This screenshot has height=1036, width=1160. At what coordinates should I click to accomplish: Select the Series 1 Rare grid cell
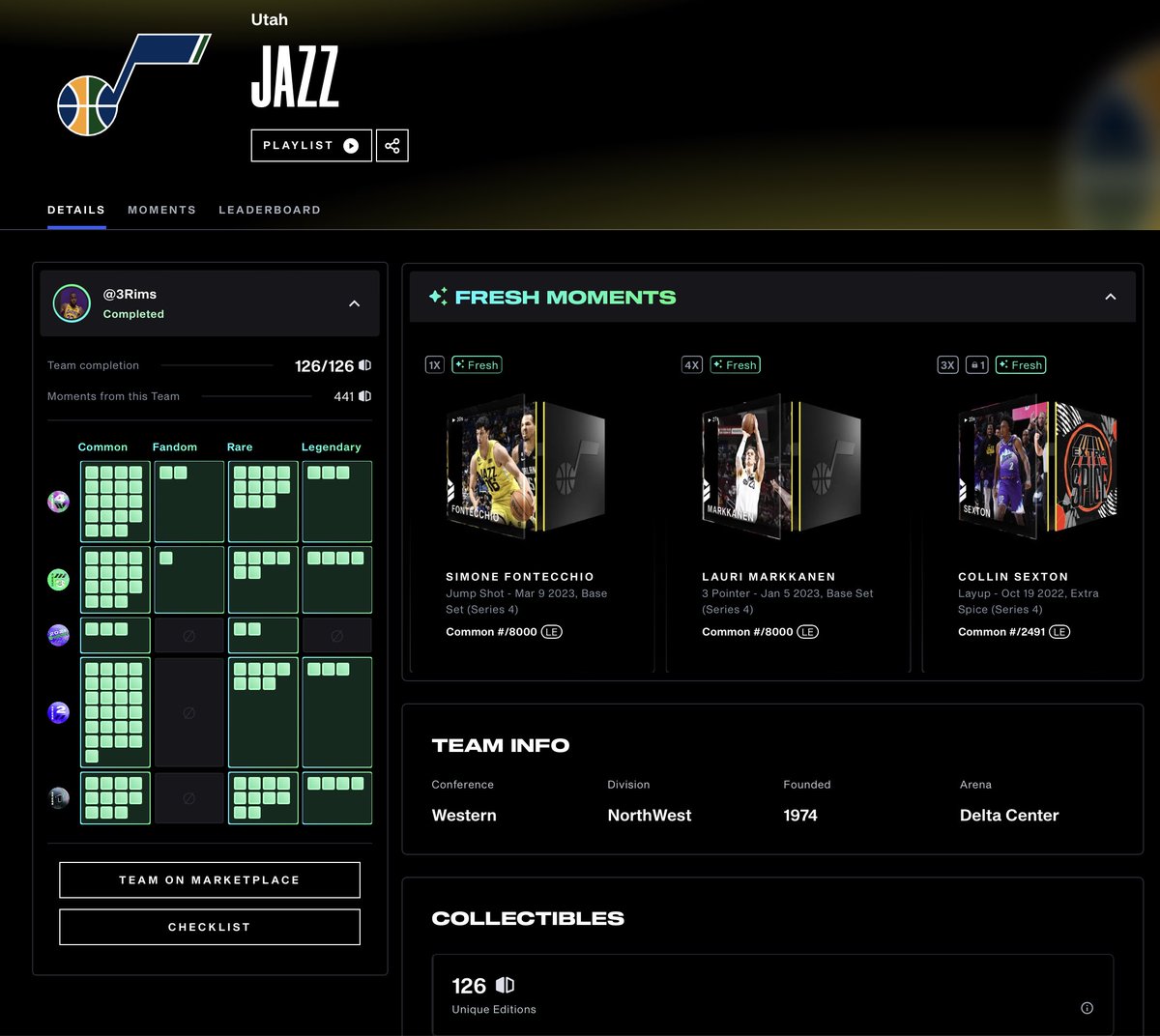263,798
